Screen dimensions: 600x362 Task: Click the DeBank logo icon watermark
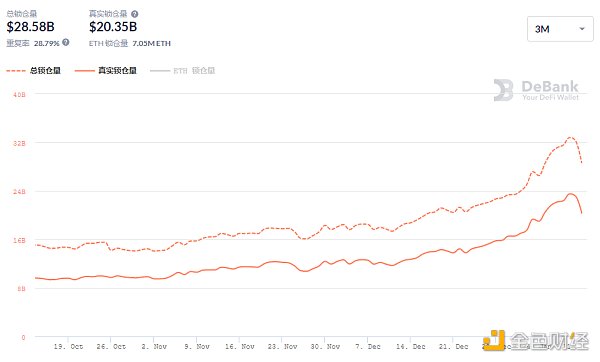coord(504,90)
